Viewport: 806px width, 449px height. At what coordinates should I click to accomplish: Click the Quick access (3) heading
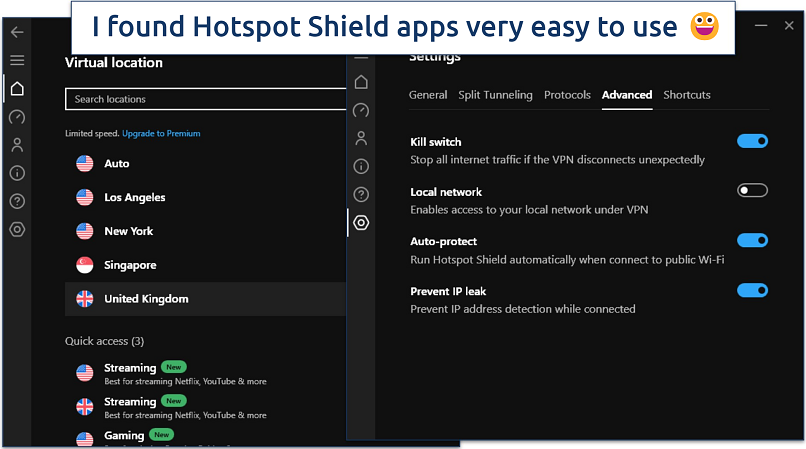(104, 341)
